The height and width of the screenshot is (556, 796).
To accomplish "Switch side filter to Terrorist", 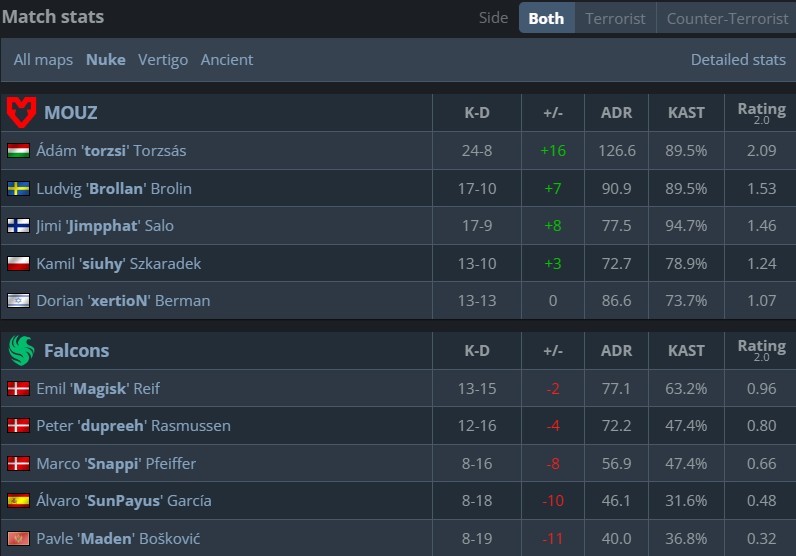I will pos(615,18).
